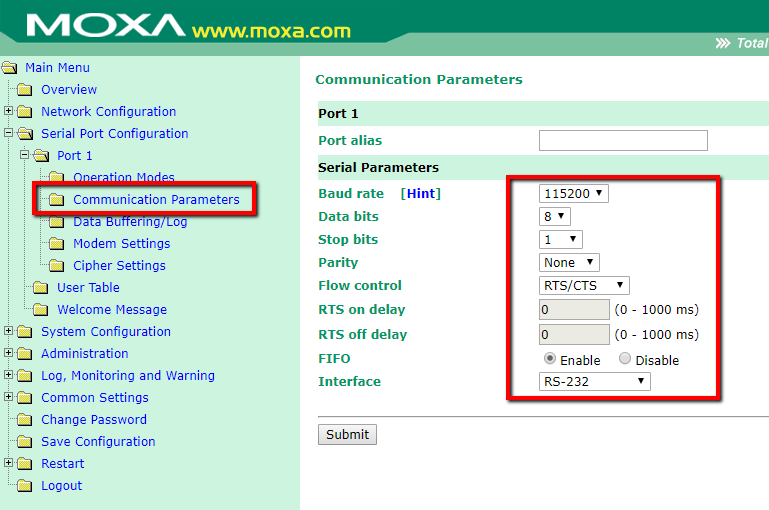
Task: Open the Baud rate Hint link
Action: pyautogui.click(x=420, y=194)
